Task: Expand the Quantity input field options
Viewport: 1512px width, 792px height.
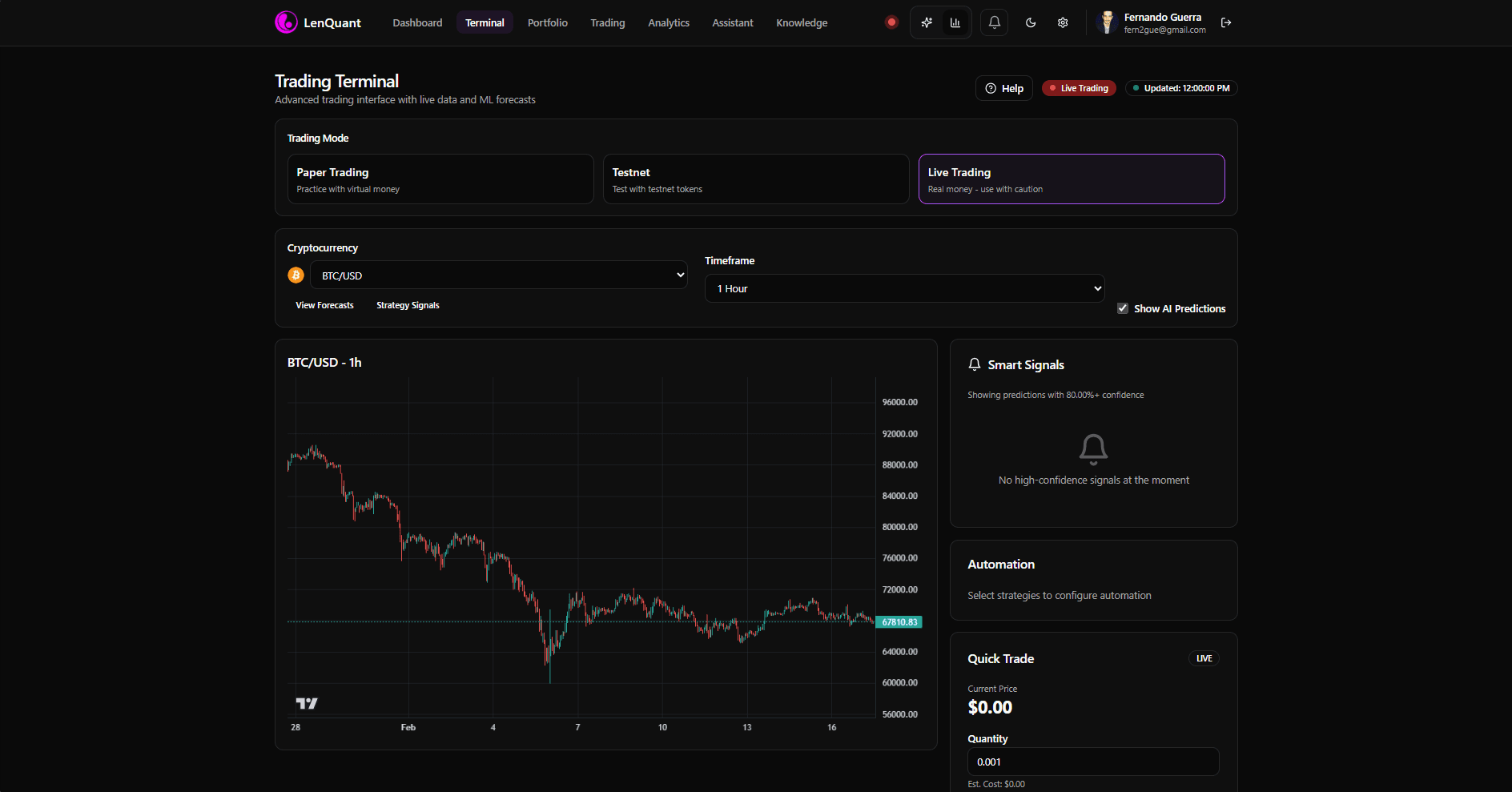Action: [x=1092, y=762]
